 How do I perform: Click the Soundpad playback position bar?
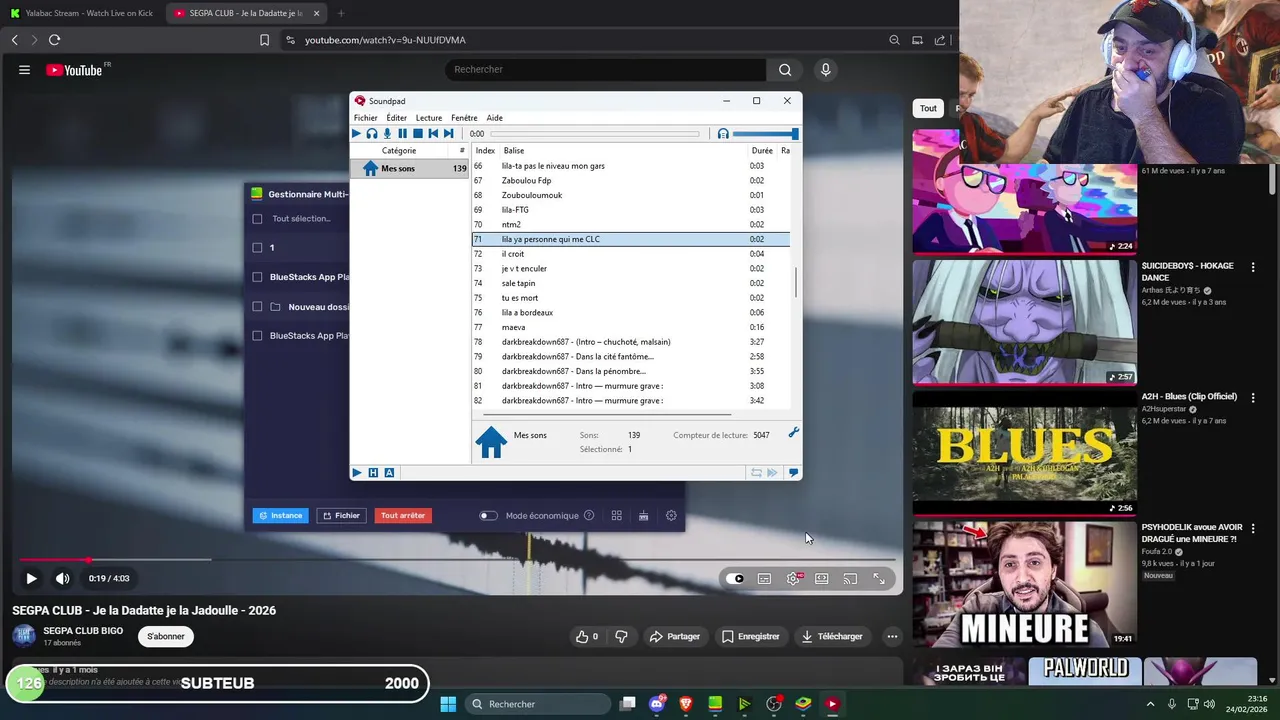click(594, 134)
